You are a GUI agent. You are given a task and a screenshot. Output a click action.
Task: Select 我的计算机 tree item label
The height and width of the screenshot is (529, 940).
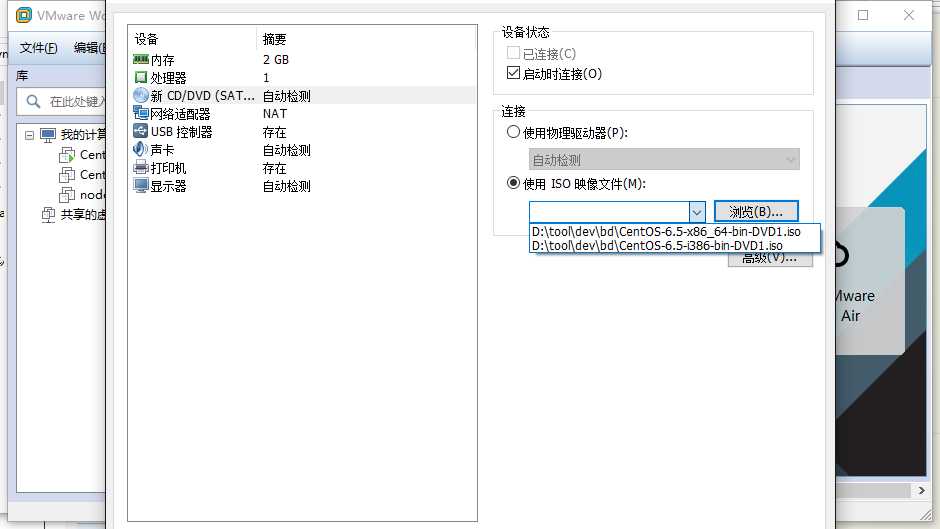click(83, 135)
